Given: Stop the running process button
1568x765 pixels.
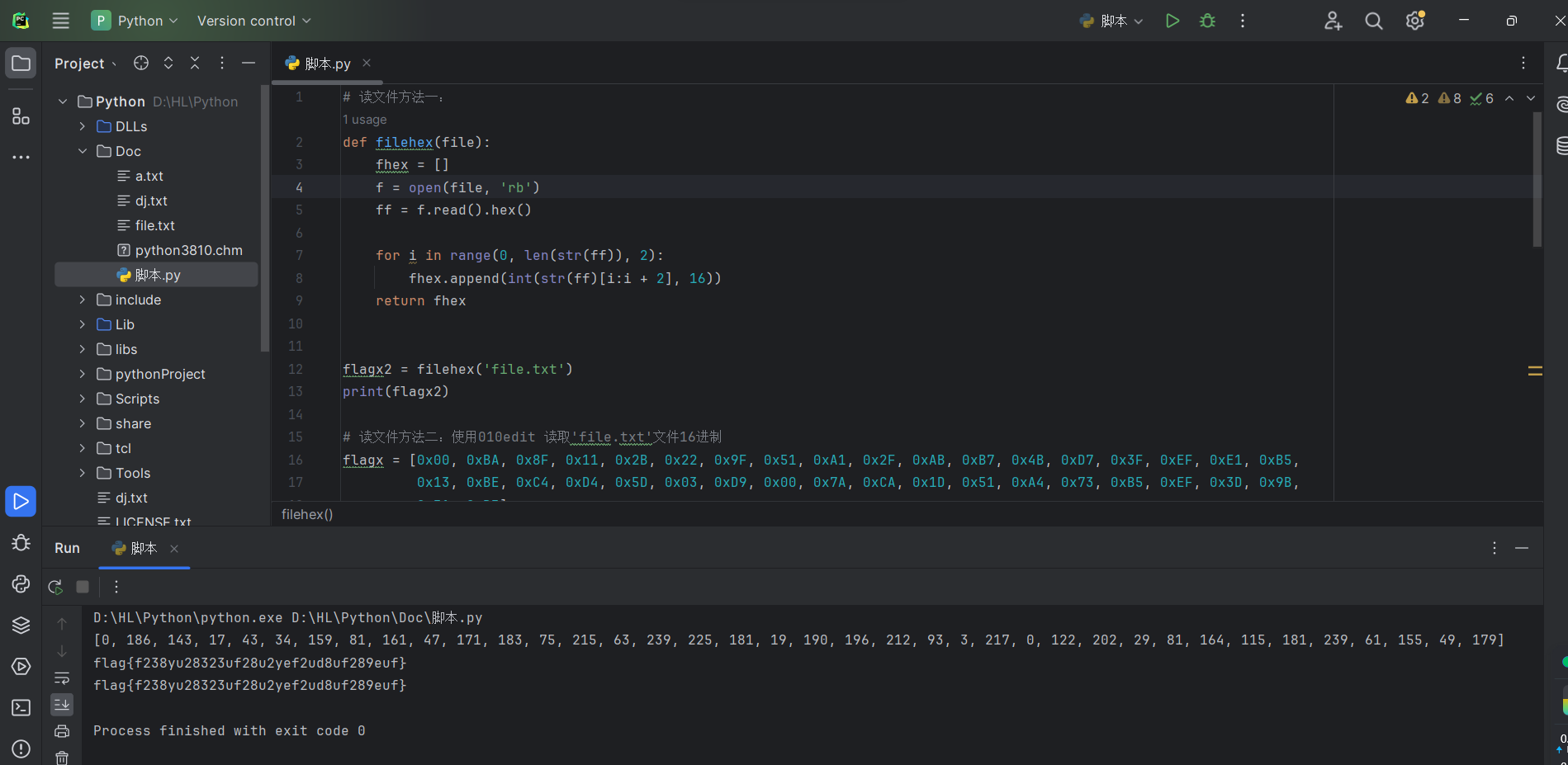Looking at the screenshot, I should (x=83, y=587).
